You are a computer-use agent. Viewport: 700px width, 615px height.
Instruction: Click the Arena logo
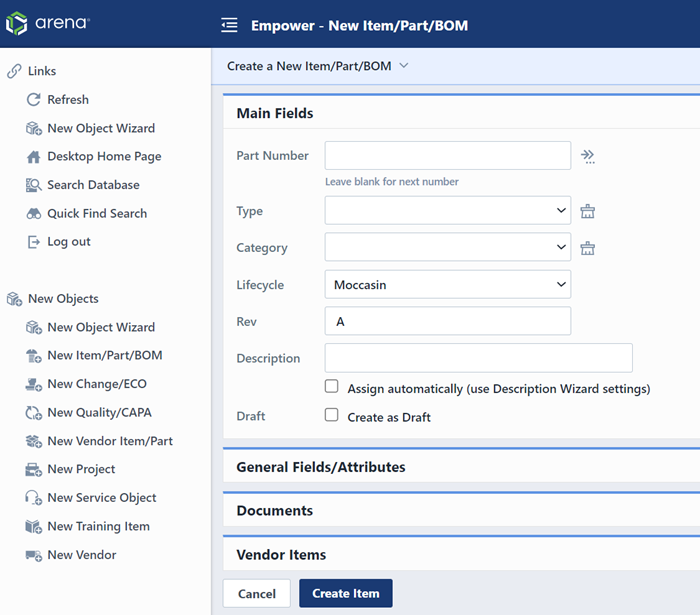click(x=47, y=23)
